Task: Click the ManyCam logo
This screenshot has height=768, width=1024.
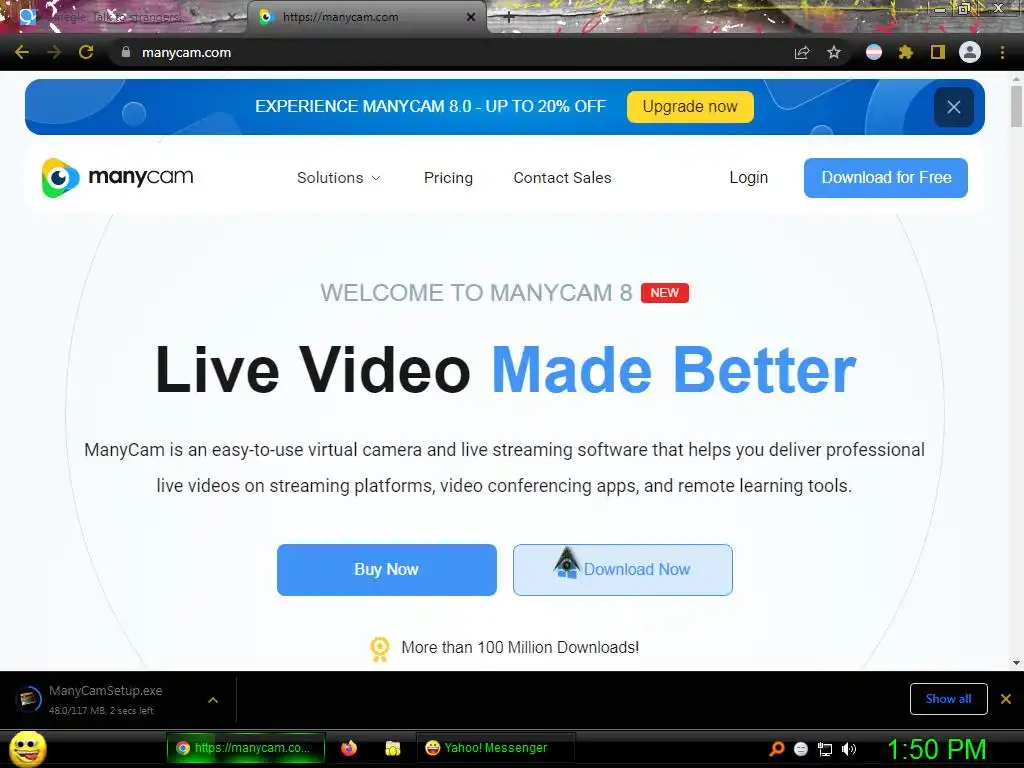Action: coord(118,178)
